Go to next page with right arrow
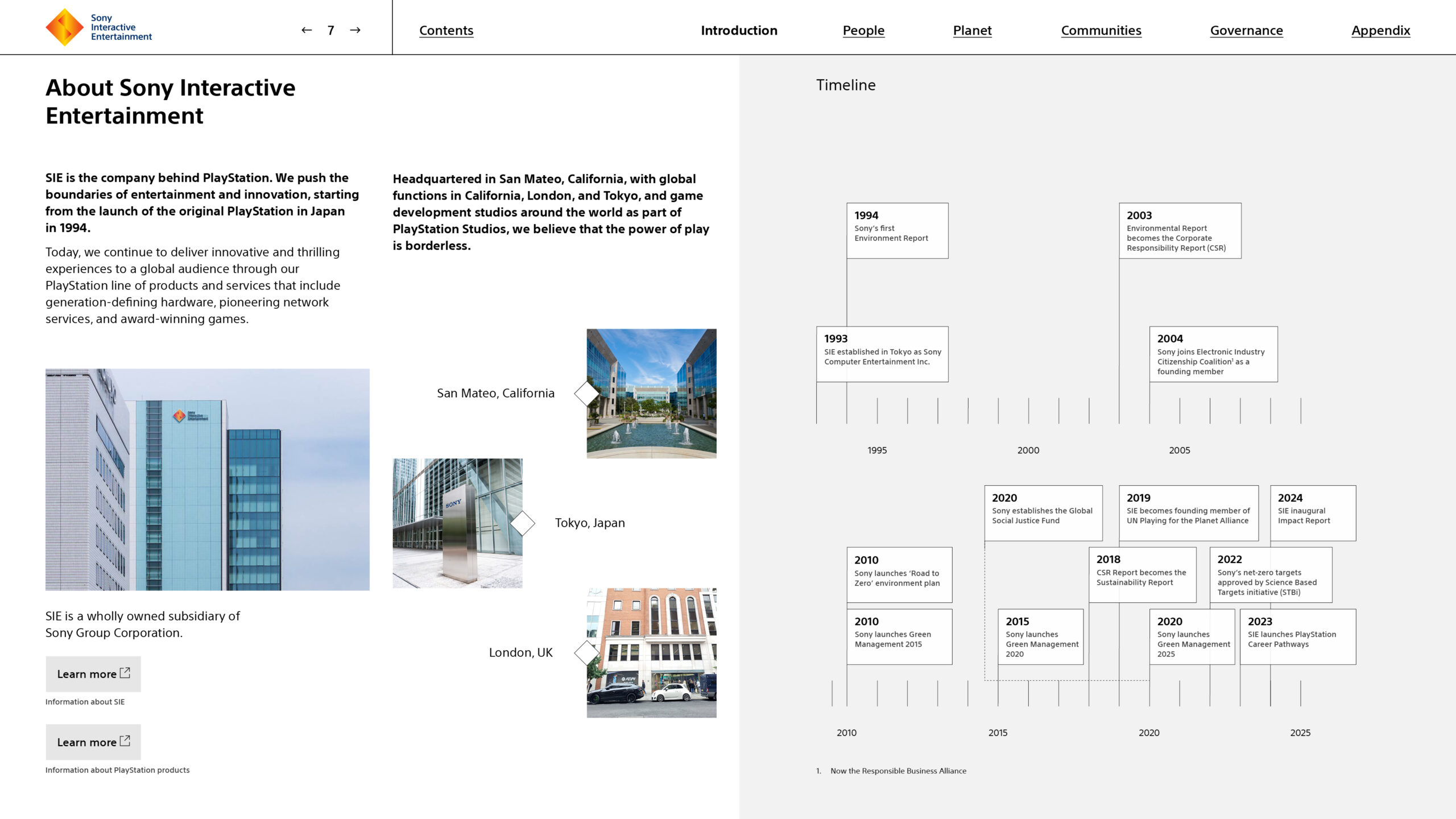This screenshot has height=819, width=1456. coord(355,30)
